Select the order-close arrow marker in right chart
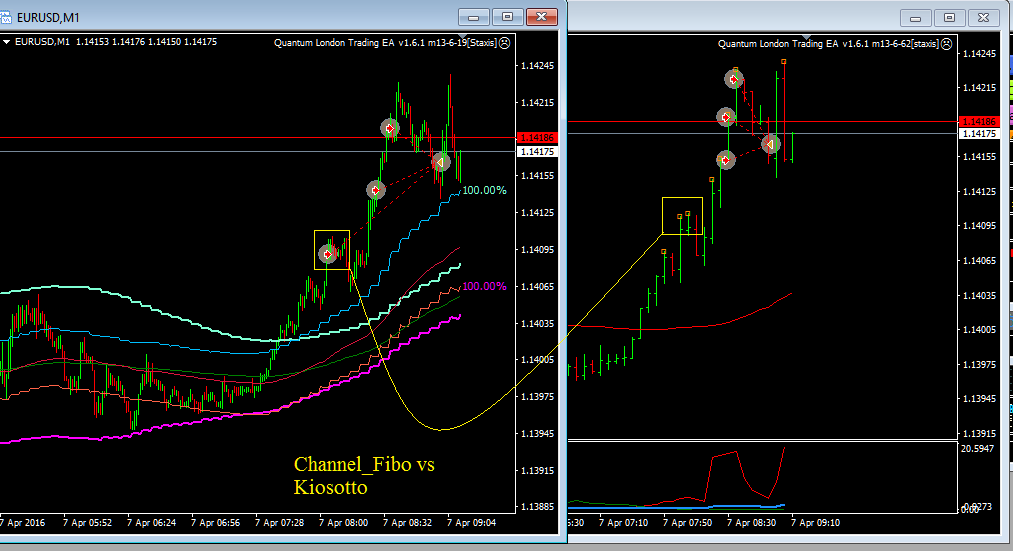The width and height of the screenshot is (1013, 551). click(770, 143)
